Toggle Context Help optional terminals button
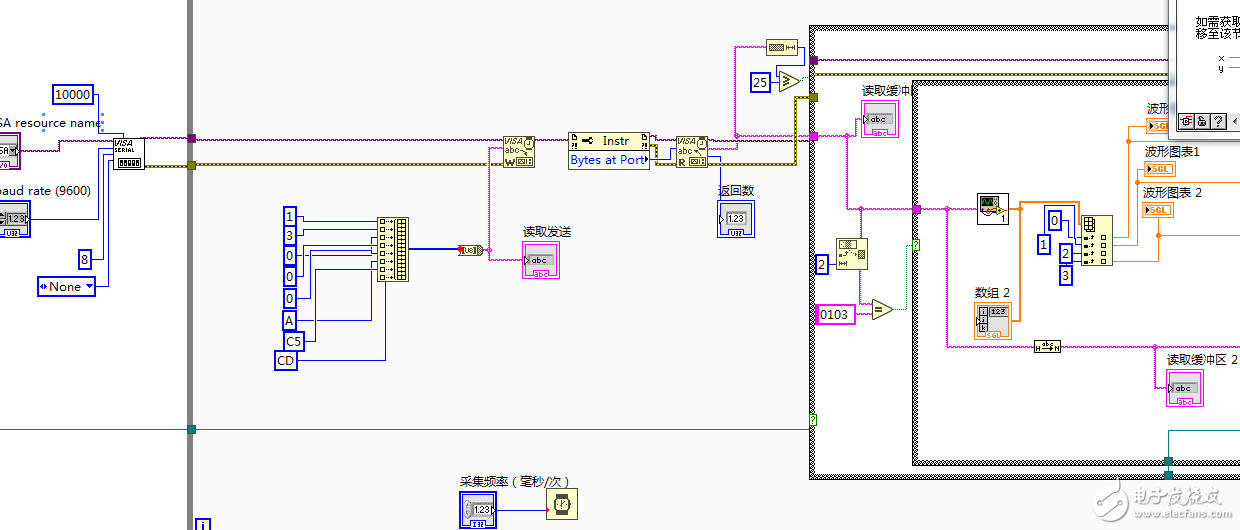This screenshot has width=1240, height=530. tap(1186, 120)
